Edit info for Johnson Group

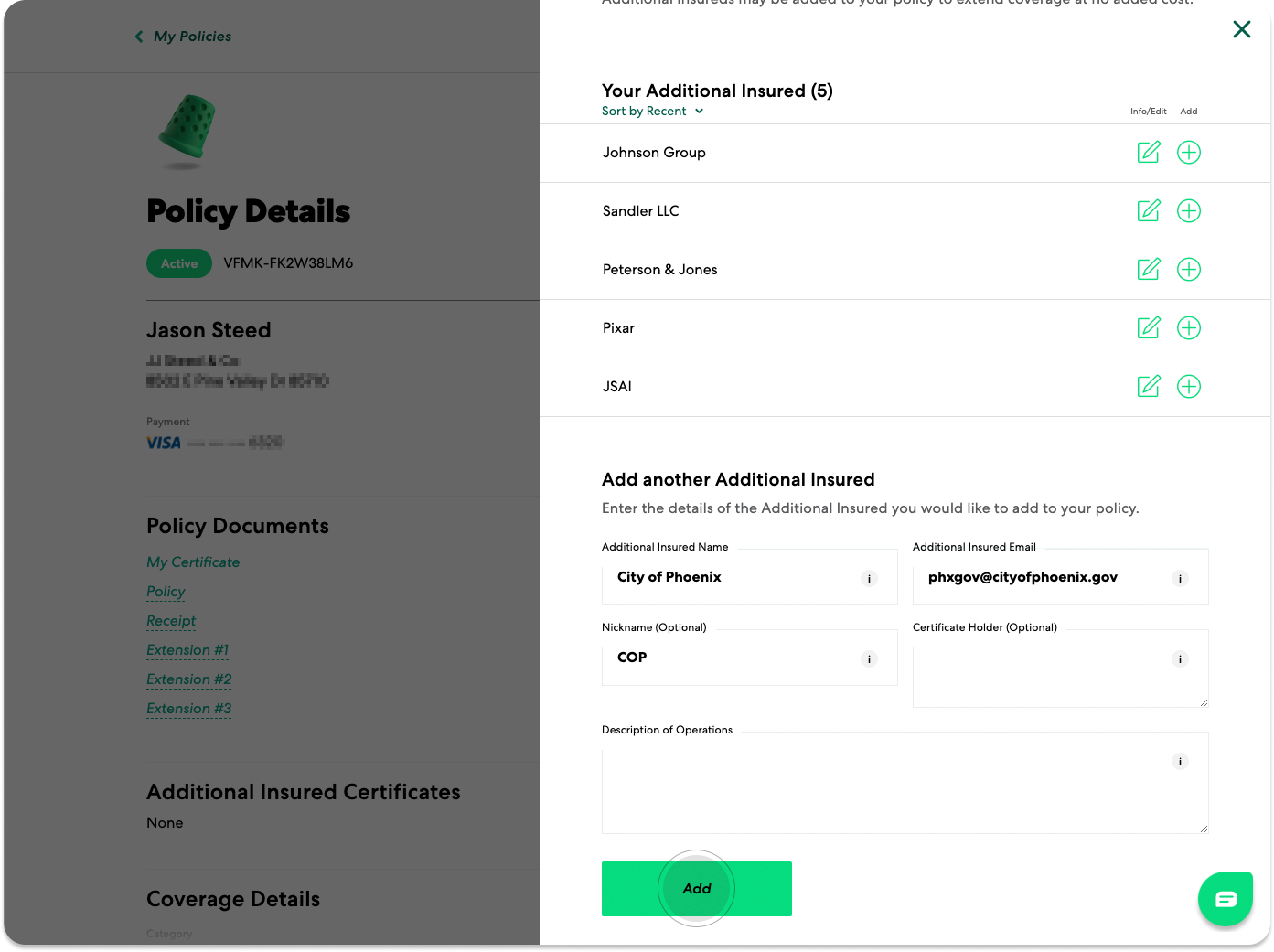(1149, 152)
